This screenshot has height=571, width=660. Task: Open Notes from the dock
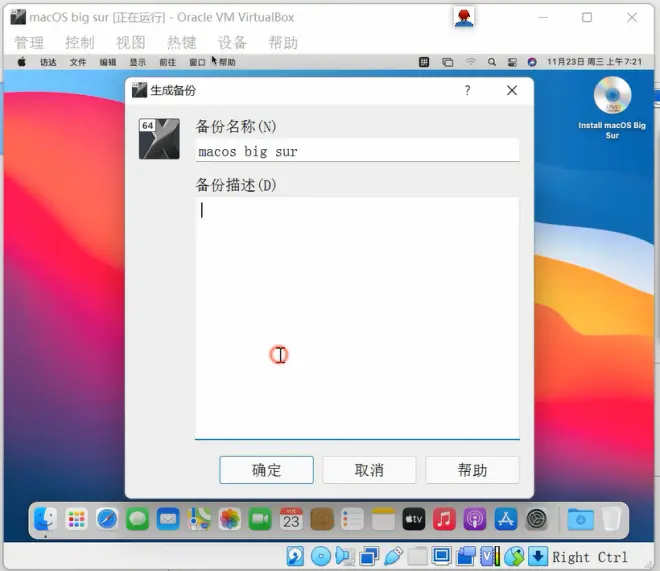(383, 519)
